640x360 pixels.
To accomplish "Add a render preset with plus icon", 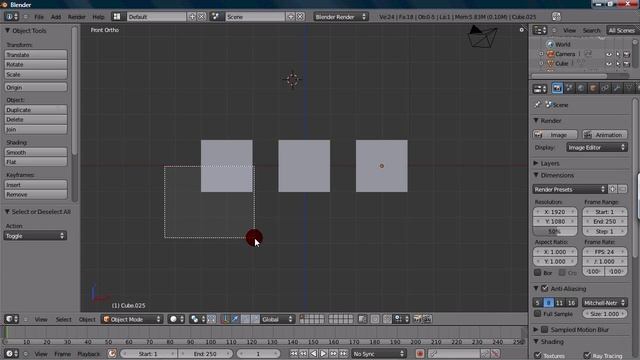I will click(612, 189).
